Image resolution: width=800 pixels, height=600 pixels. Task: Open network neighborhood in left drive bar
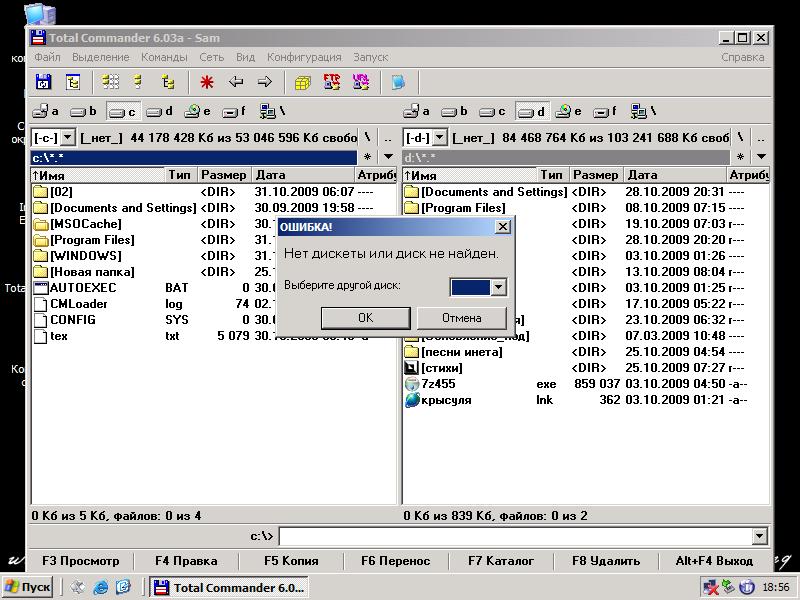pos(272,111)
